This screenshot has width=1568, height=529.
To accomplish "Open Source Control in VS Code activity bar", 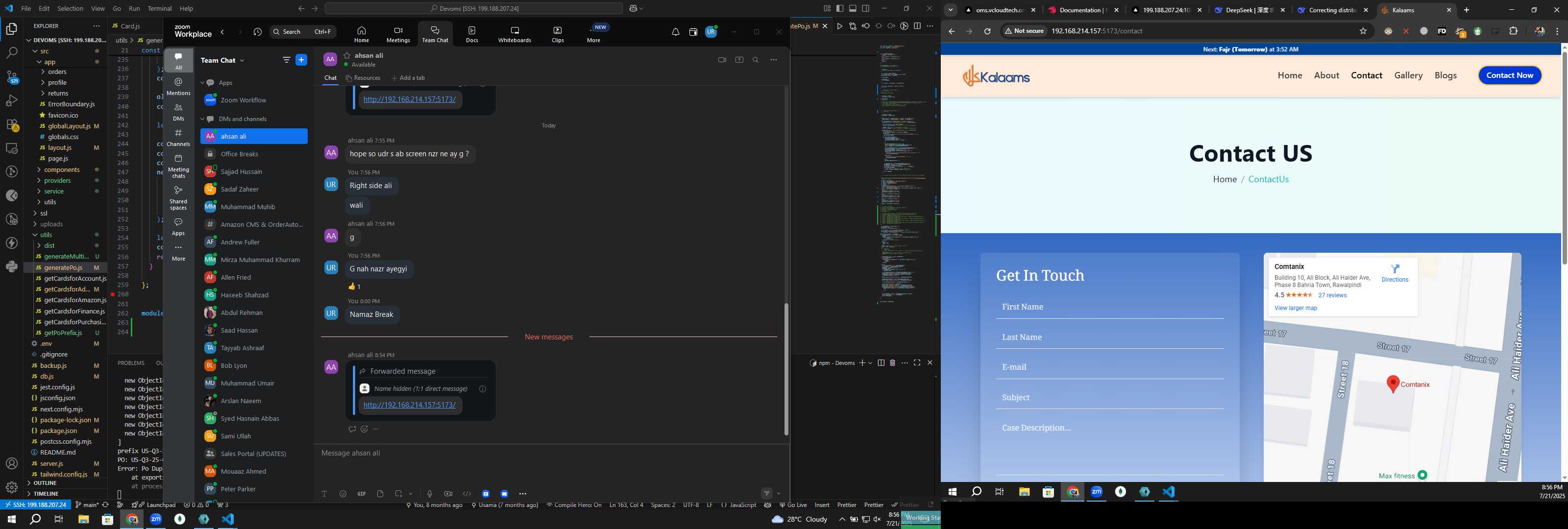I will (x=12, y=77).
